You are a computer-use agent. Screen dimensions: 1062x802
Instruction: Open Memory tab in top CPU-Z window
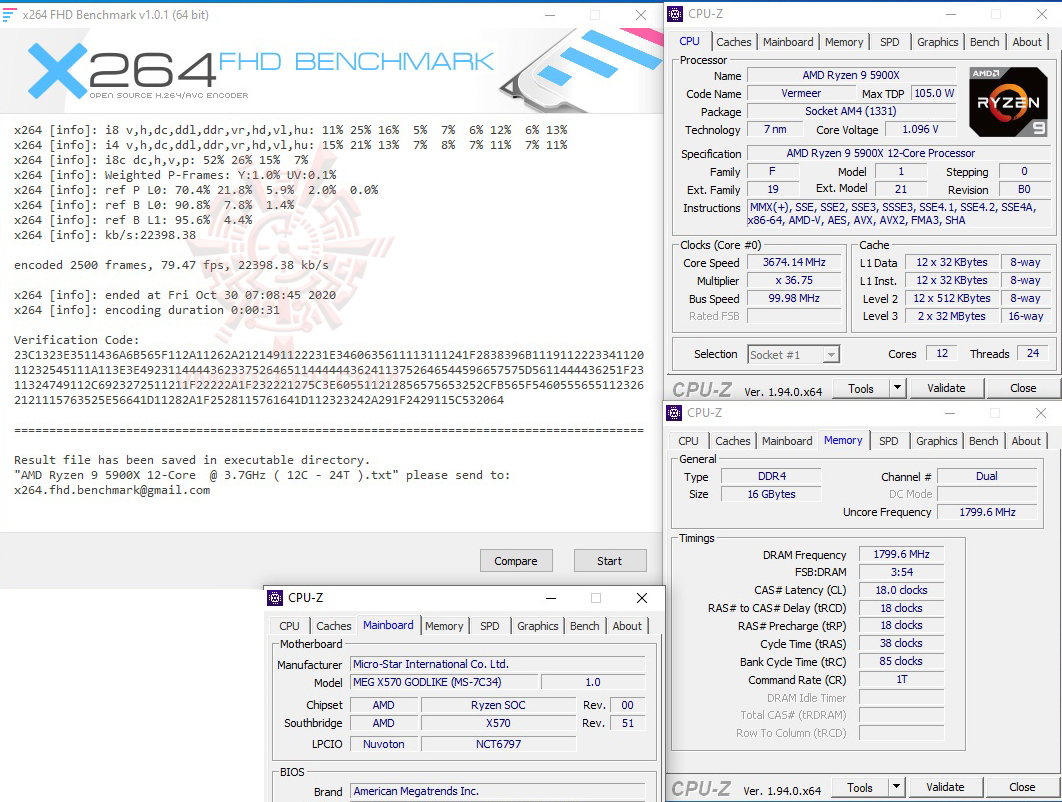tap(844, 42)
